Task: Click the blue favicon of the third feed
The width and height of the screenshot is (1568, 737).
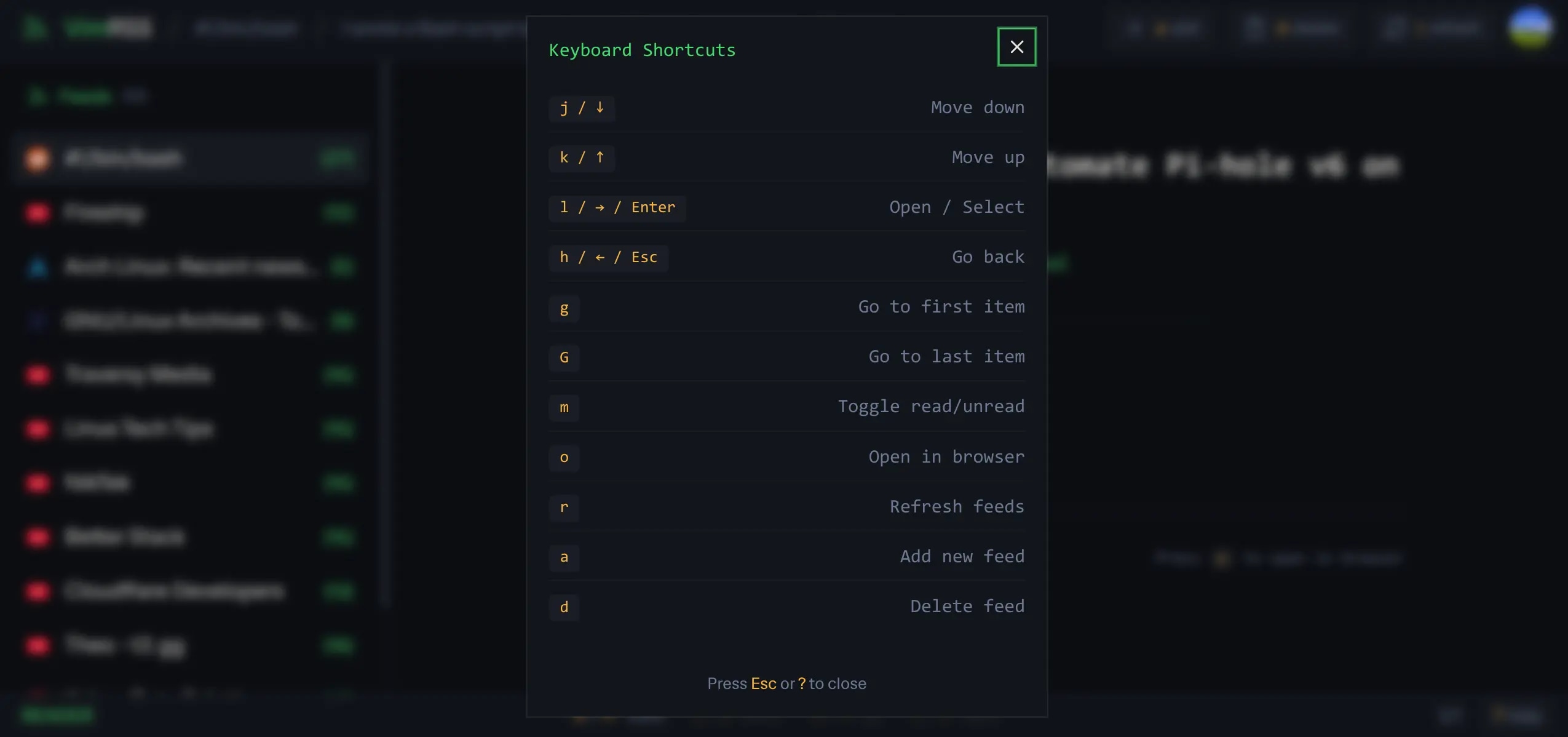Action: click(x=37, y=266)
